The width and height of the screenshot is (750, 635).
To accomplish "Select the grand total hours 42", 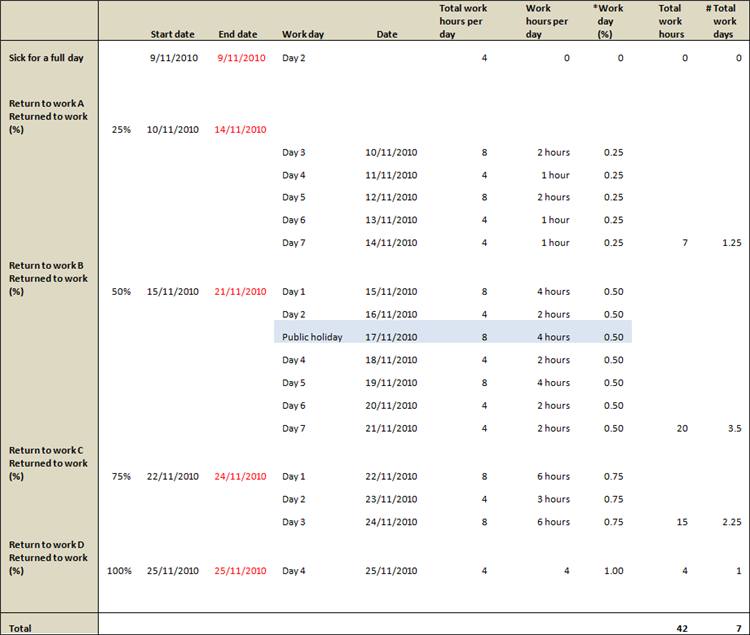I will click(x=683, y=629).
